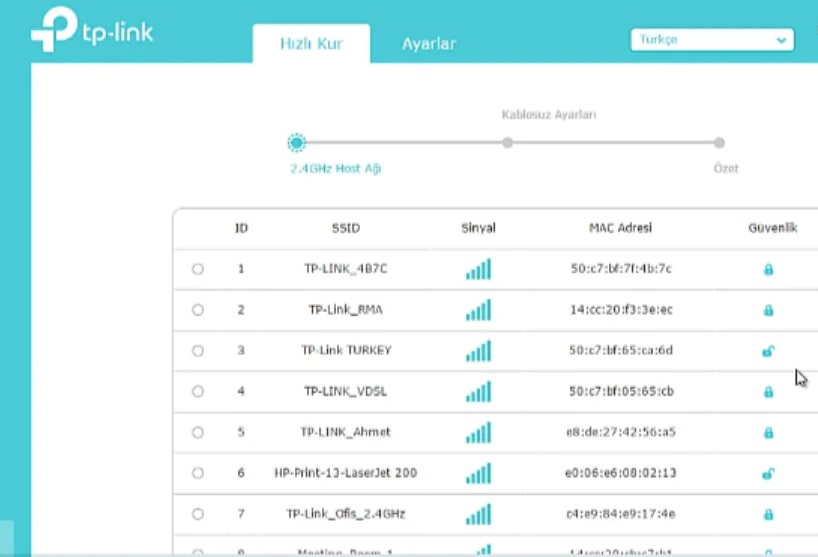
Task: Click the Kablosuz Ayarları progress step dot
Action: [508, 143]
